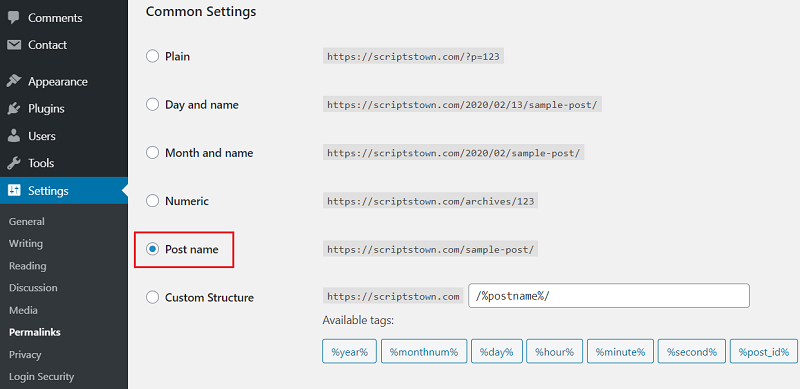Open the Settings menu label

[48, 191]
